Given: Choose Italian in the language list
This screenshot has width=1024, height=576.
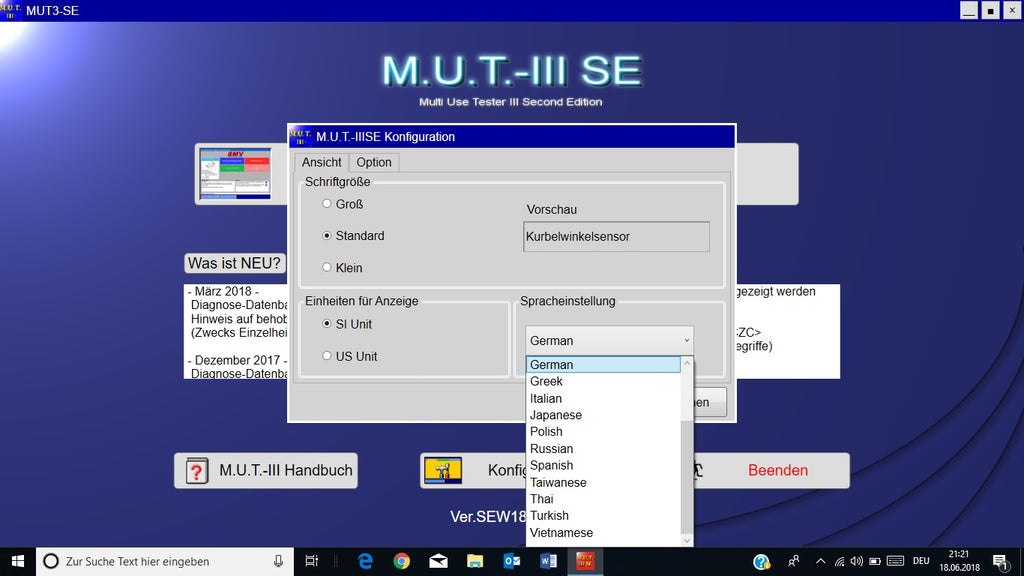Looking at the screenshot, I should click(603, 398).
